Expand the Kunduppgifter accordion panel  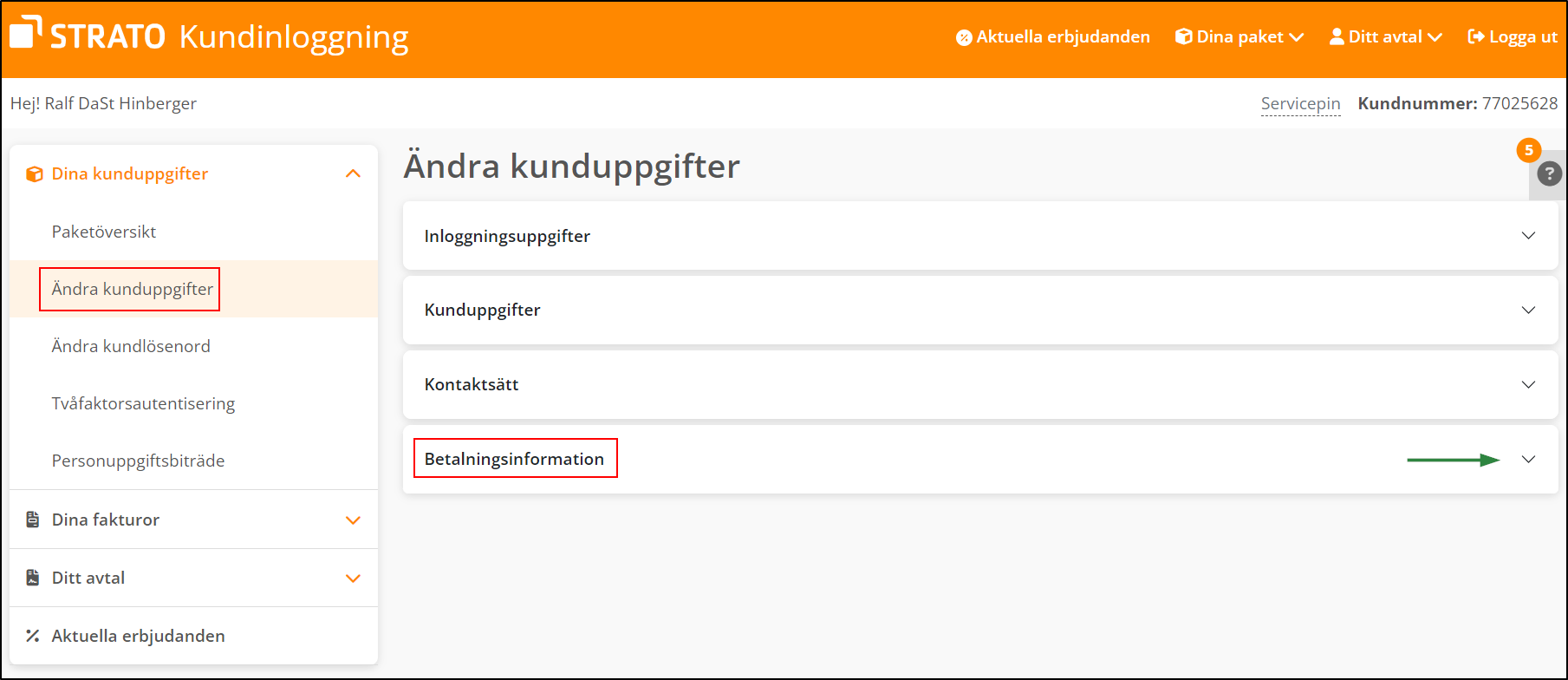click(1528, 311)
